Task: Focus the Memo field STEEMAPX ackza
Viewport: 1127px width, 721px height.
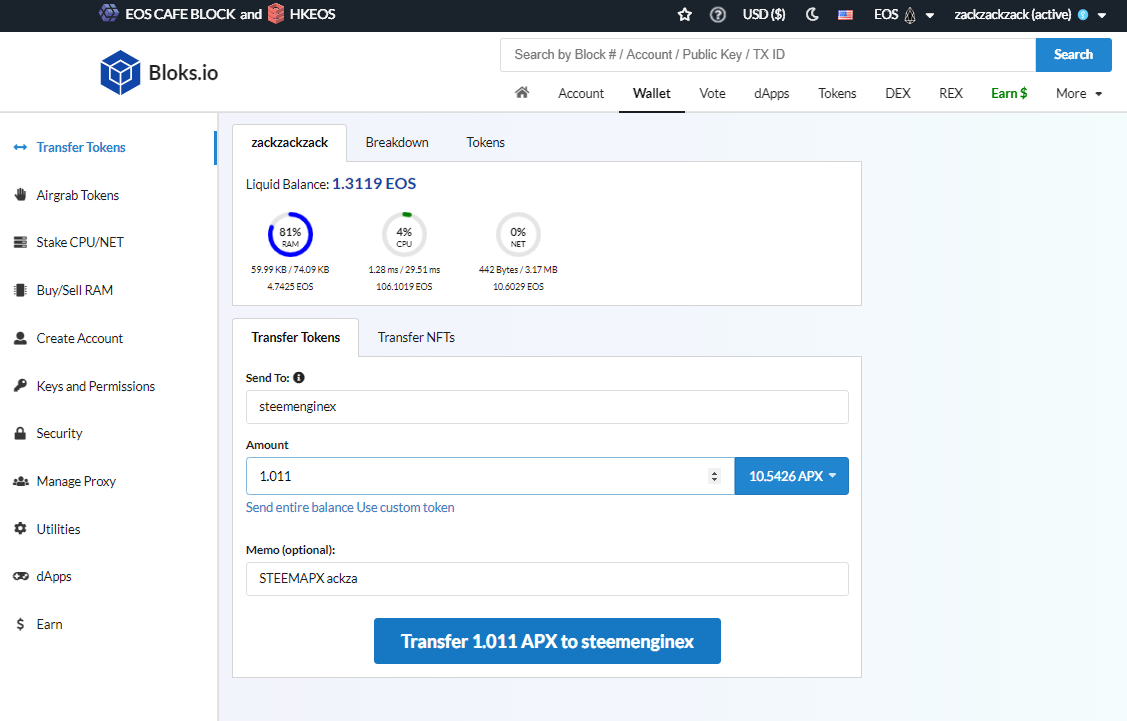Action: click(x=547, y=579)
